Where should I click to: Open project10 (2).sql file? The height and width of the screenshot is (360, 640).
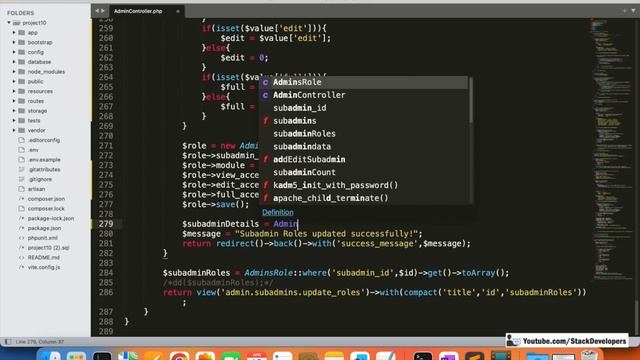coord(48,248)
